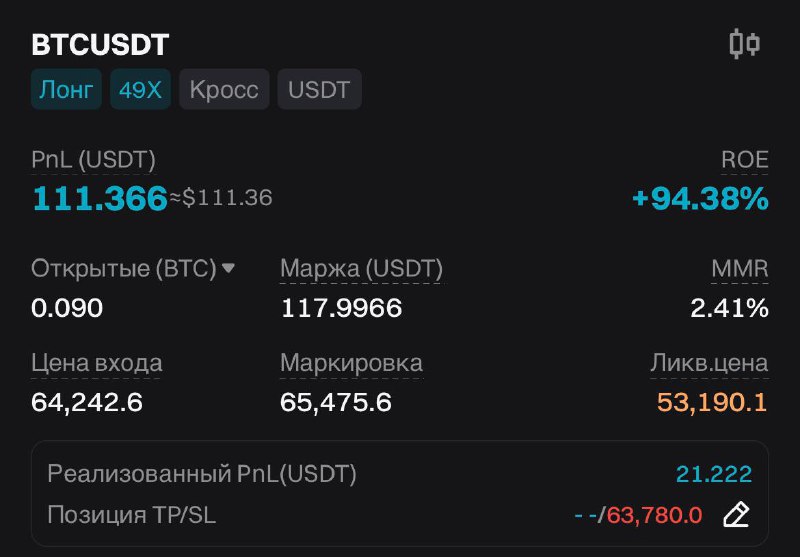Switch margin mode via Кросс tag
This screenshot has height=557, width=800.
(224, 89)
